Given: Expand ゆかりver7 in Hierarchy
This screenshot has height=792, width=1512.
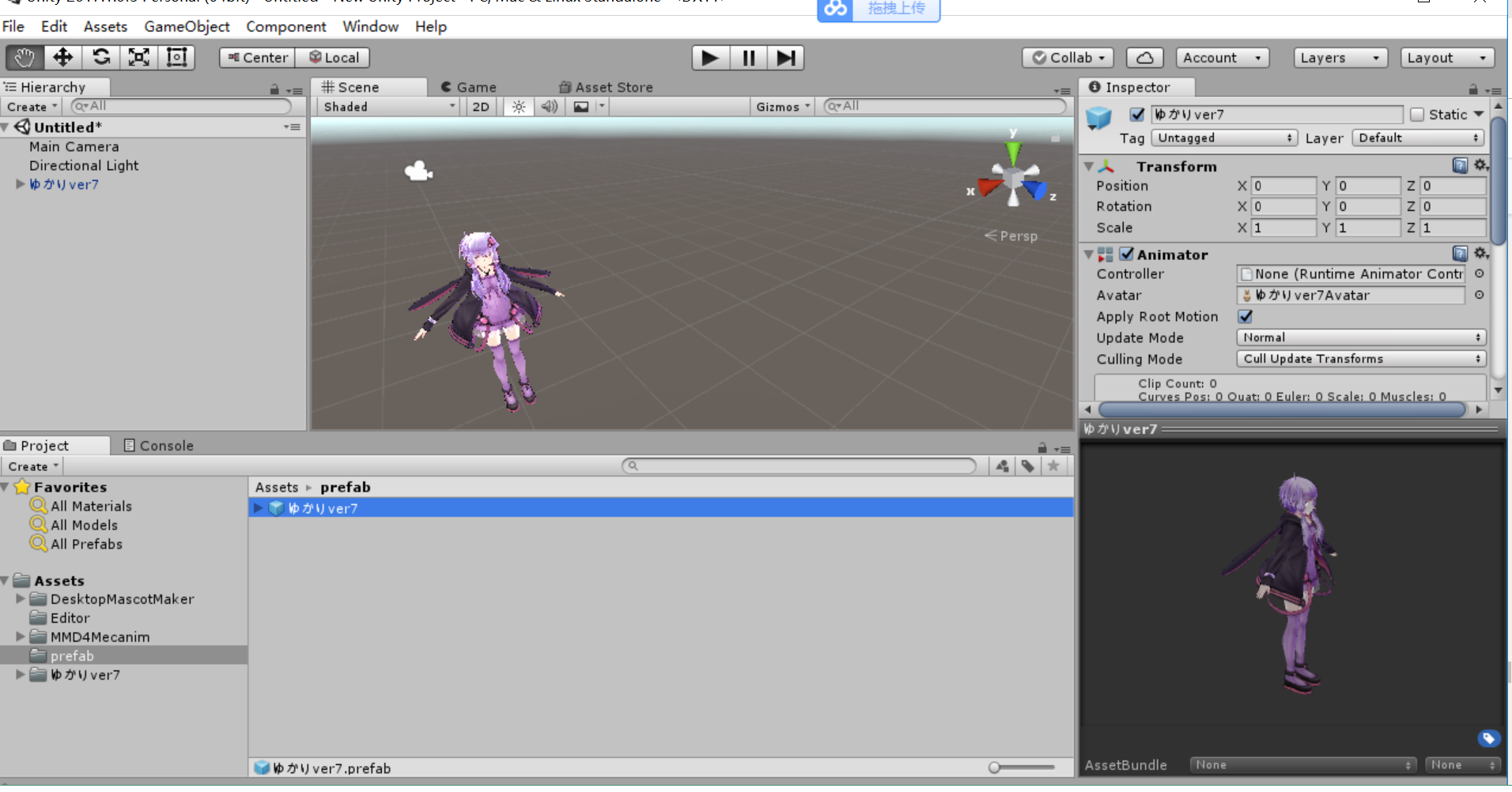Looking at the screenshot, I should point(21,184).
